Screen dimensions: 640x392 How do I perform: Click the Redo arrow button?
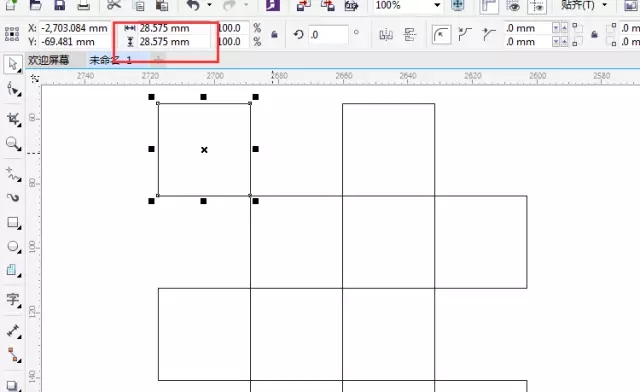click(230, 5)
